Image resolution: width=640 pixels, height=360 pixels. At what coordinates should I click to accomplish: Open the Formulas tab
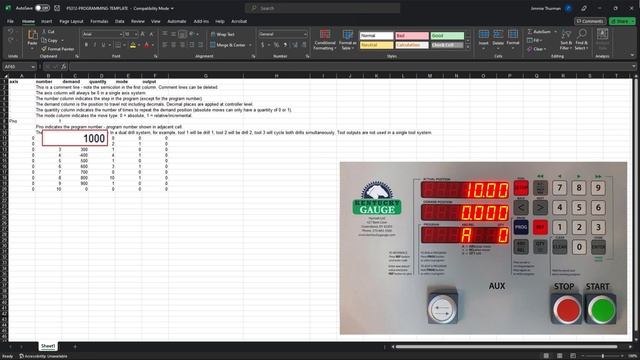click(x=99, y=21)
